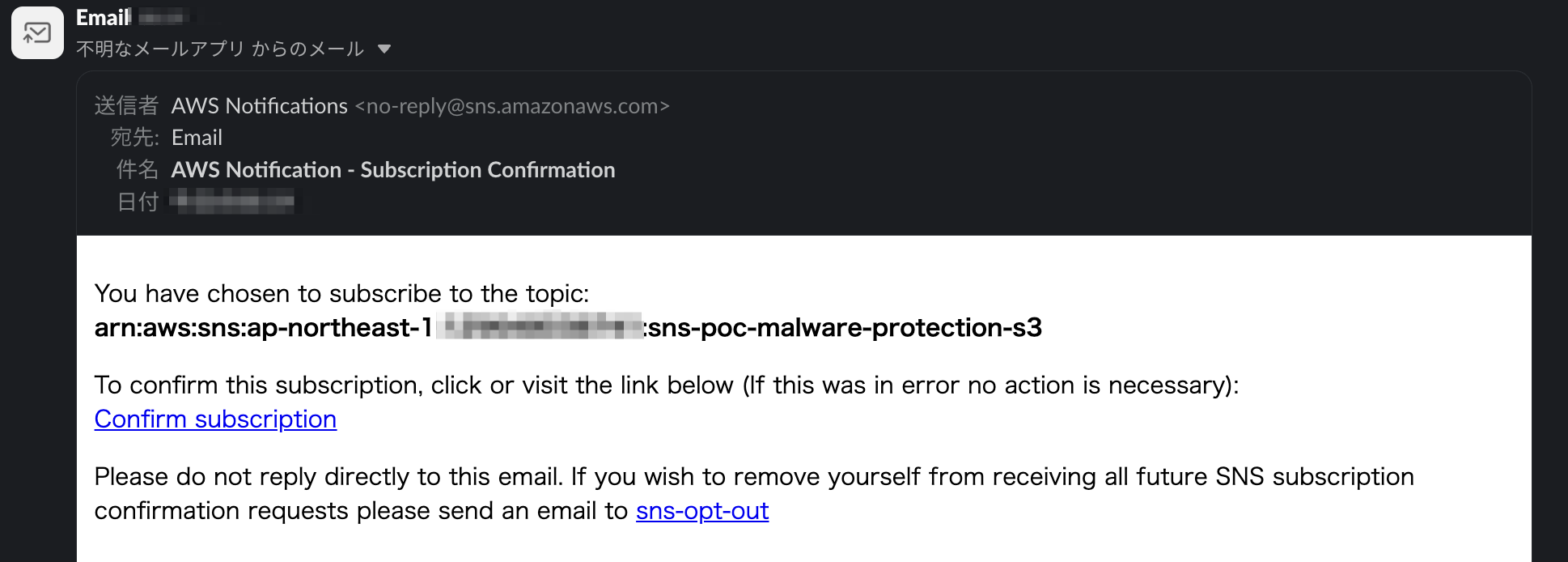Click the 日付 field label
This screenshot has height=562, width=1568.
(x=137, y=202)
